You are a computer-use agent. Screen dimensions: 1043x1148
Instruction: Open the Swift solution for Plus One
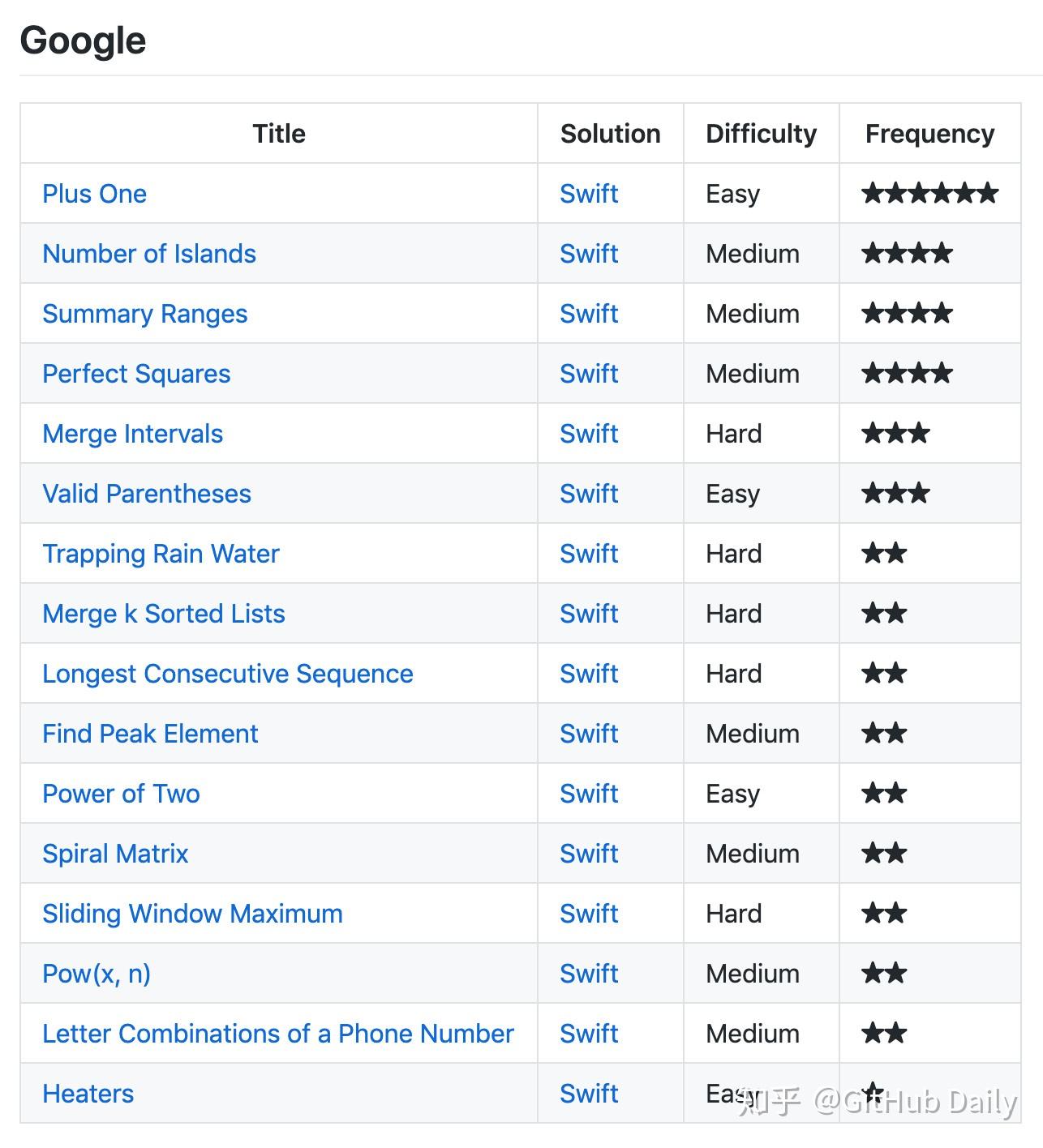[589, 194]
